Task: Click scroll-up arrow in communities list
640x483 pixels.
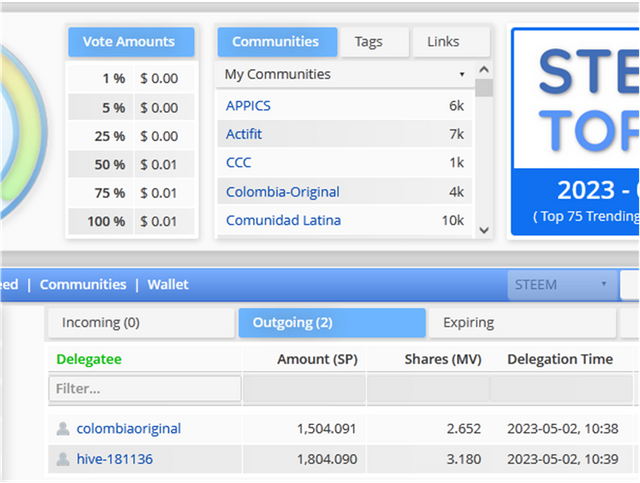Action: [x=484, y=69]
